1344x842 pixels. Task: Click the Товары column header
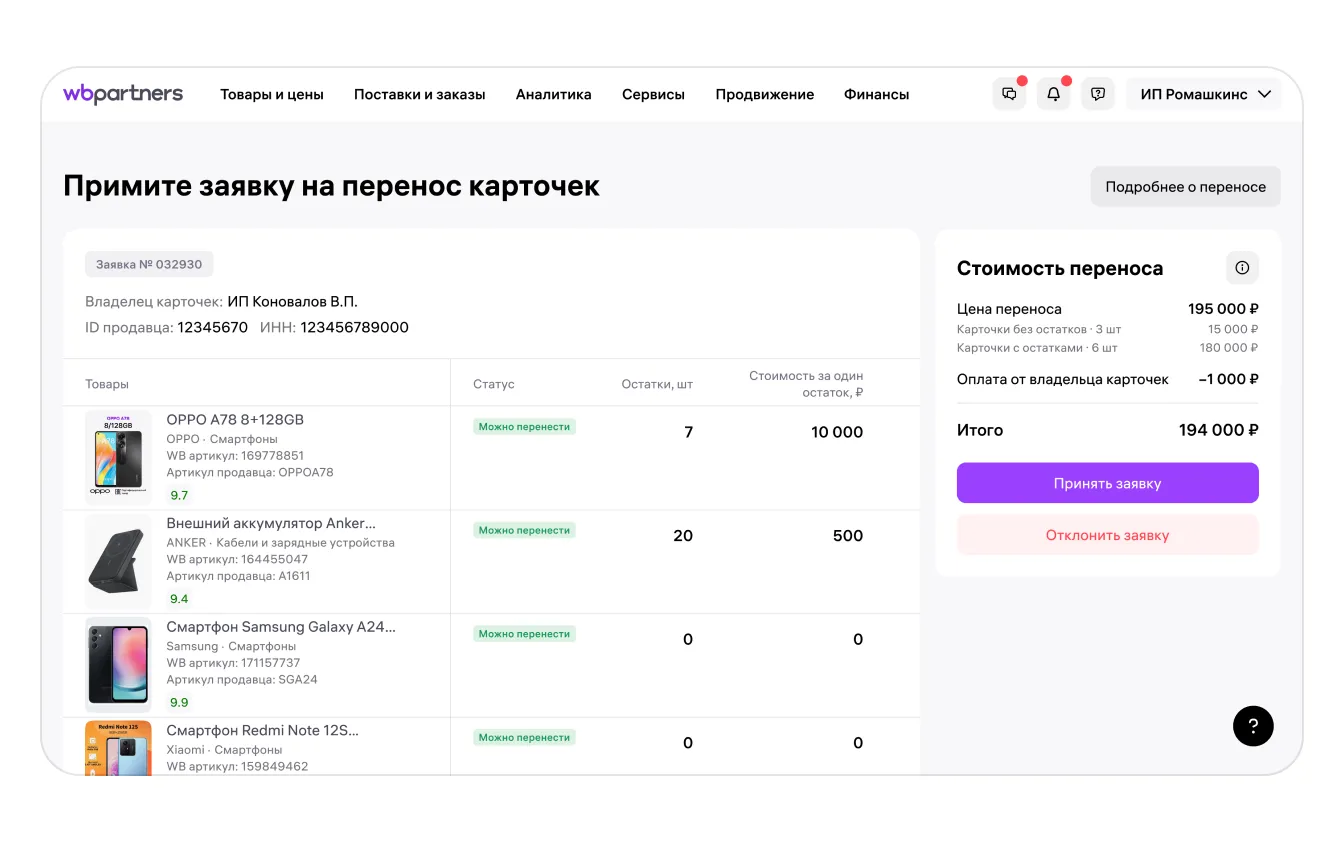(x=107, y=384)
